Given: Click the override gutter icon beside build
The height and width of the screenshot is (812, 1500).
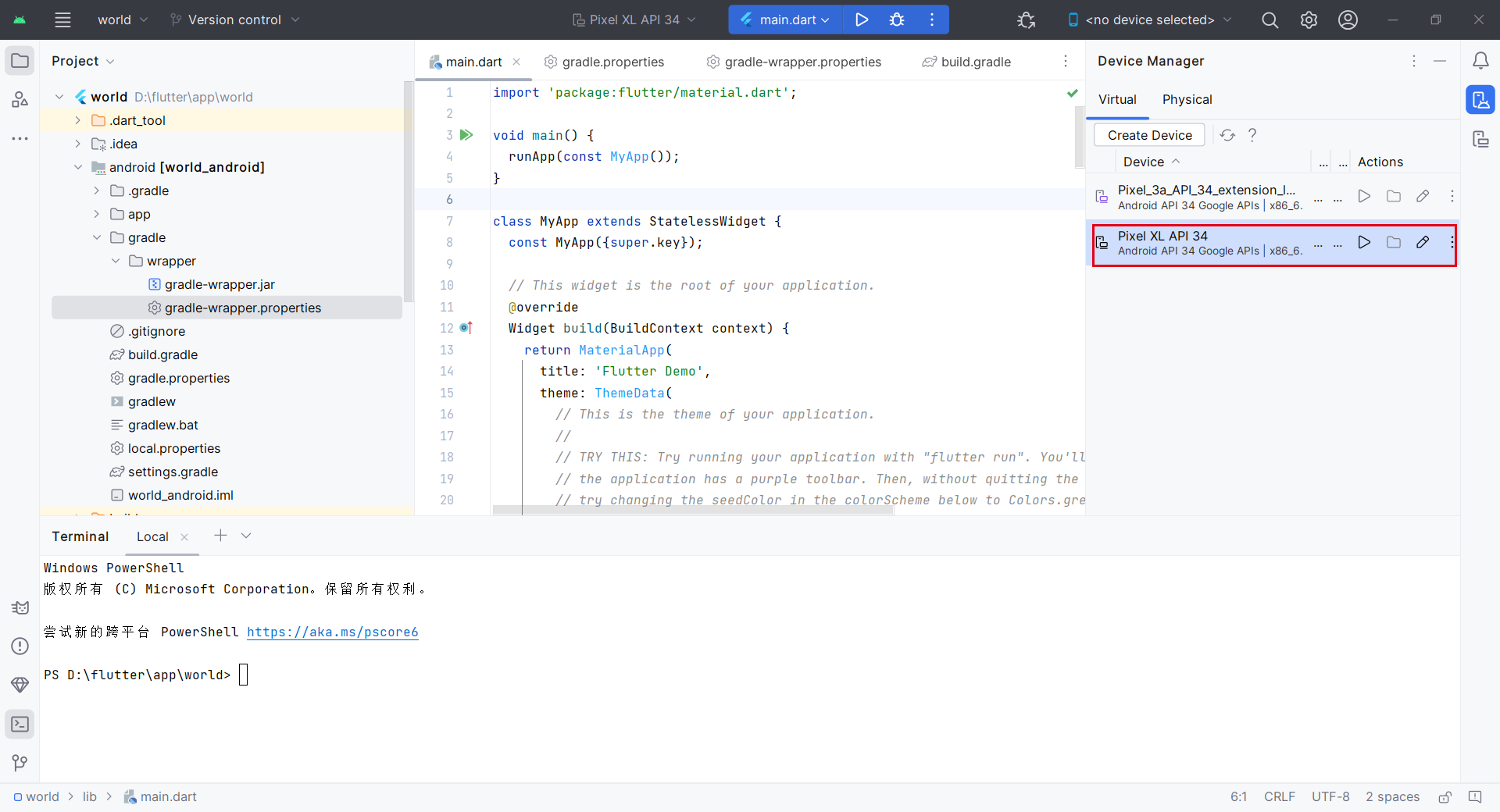Looking at the screenshot, I should (466, 328).
